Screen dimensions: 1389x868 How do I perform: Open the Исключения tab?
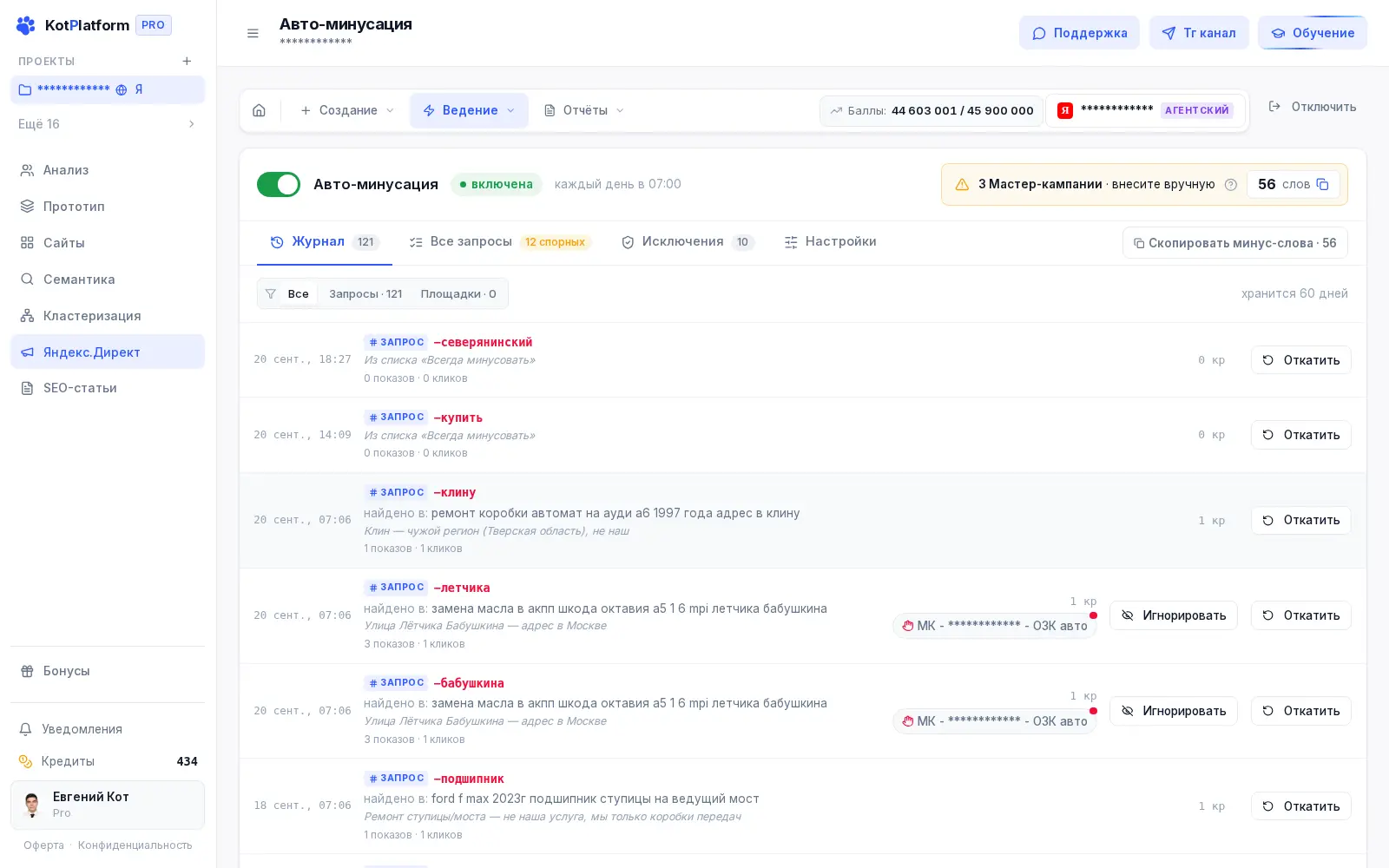688,242
